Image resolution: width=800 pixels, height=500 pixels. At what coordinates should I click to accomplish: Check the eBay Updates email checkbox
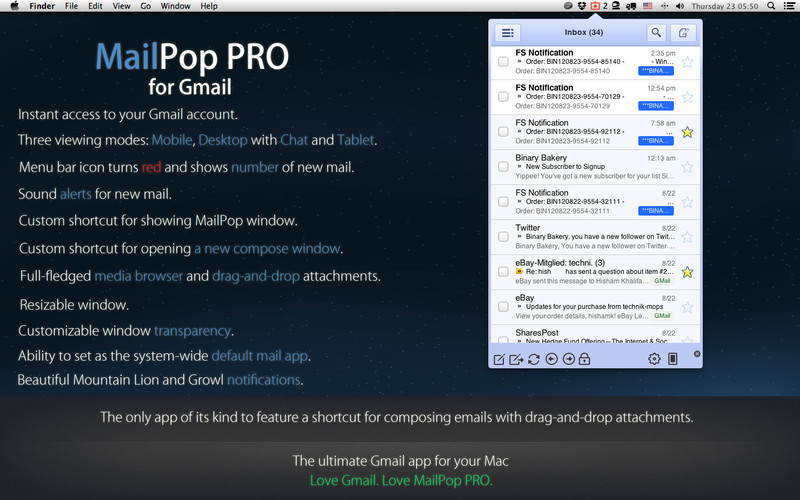coord(503,307)
